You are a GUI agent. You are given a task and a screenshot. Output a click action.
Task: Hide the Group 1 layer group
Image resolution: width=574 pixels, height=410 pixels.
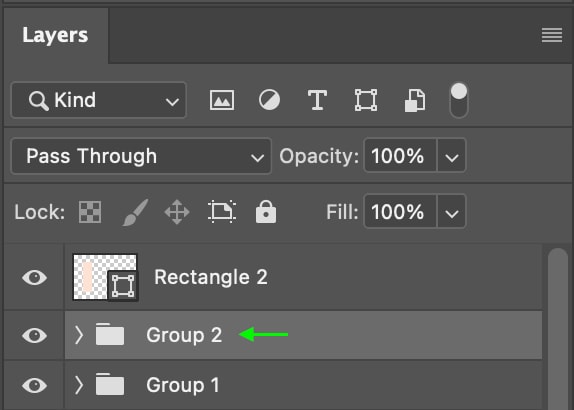[34, 385]
